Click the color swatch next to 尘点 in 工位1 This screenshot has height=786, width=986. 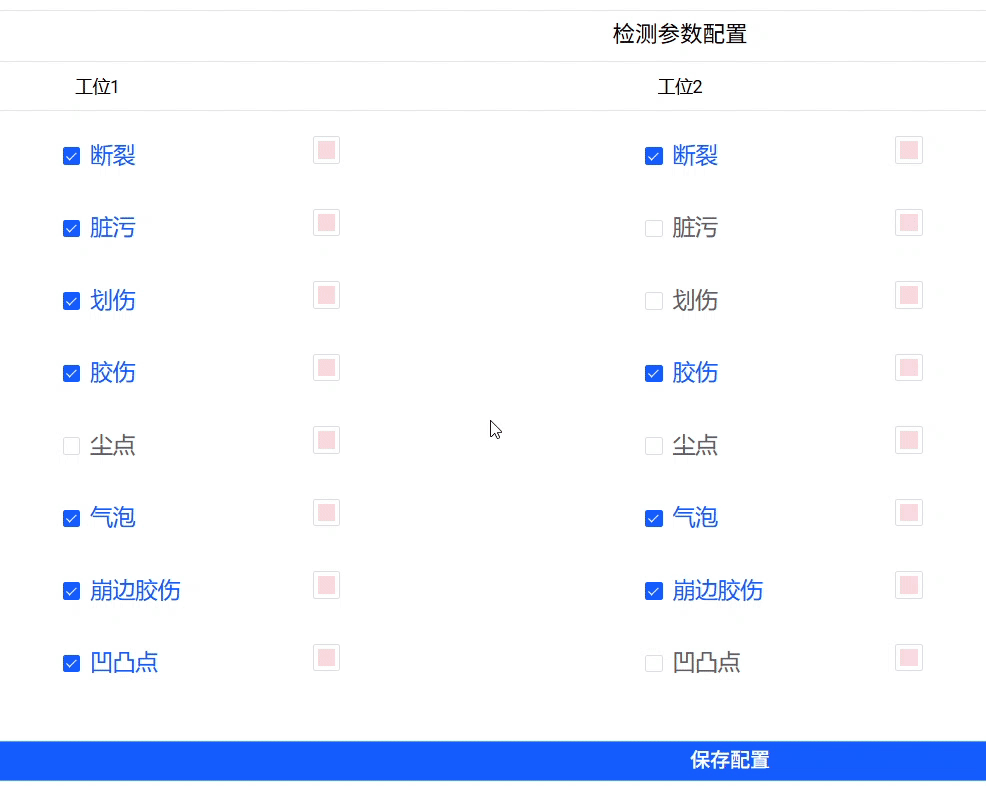pos(326,439)
